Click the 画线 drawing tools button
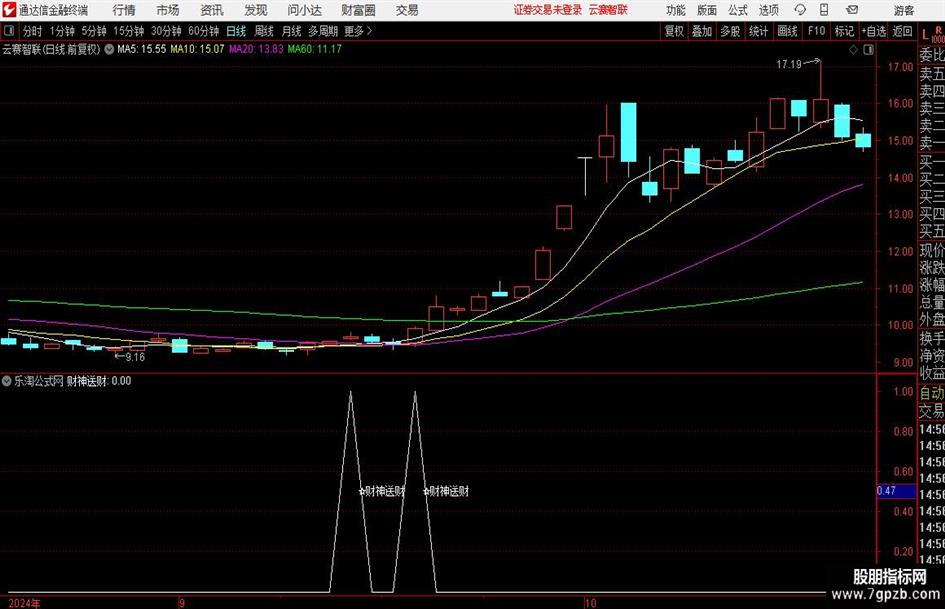945x609 pixels. [787, 31]
